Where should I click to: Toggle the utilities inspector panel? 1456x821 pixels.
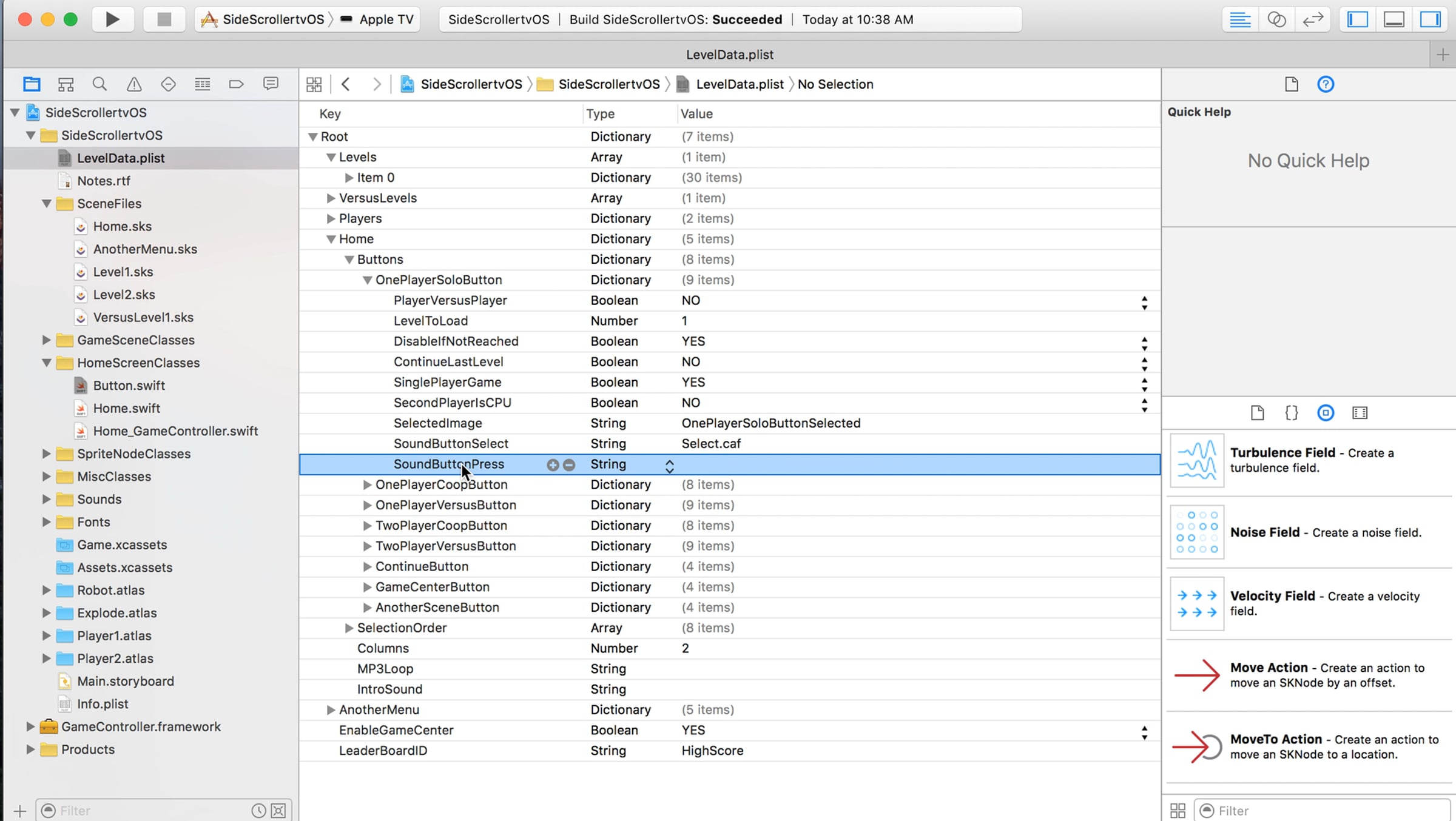pos(1431,19)
